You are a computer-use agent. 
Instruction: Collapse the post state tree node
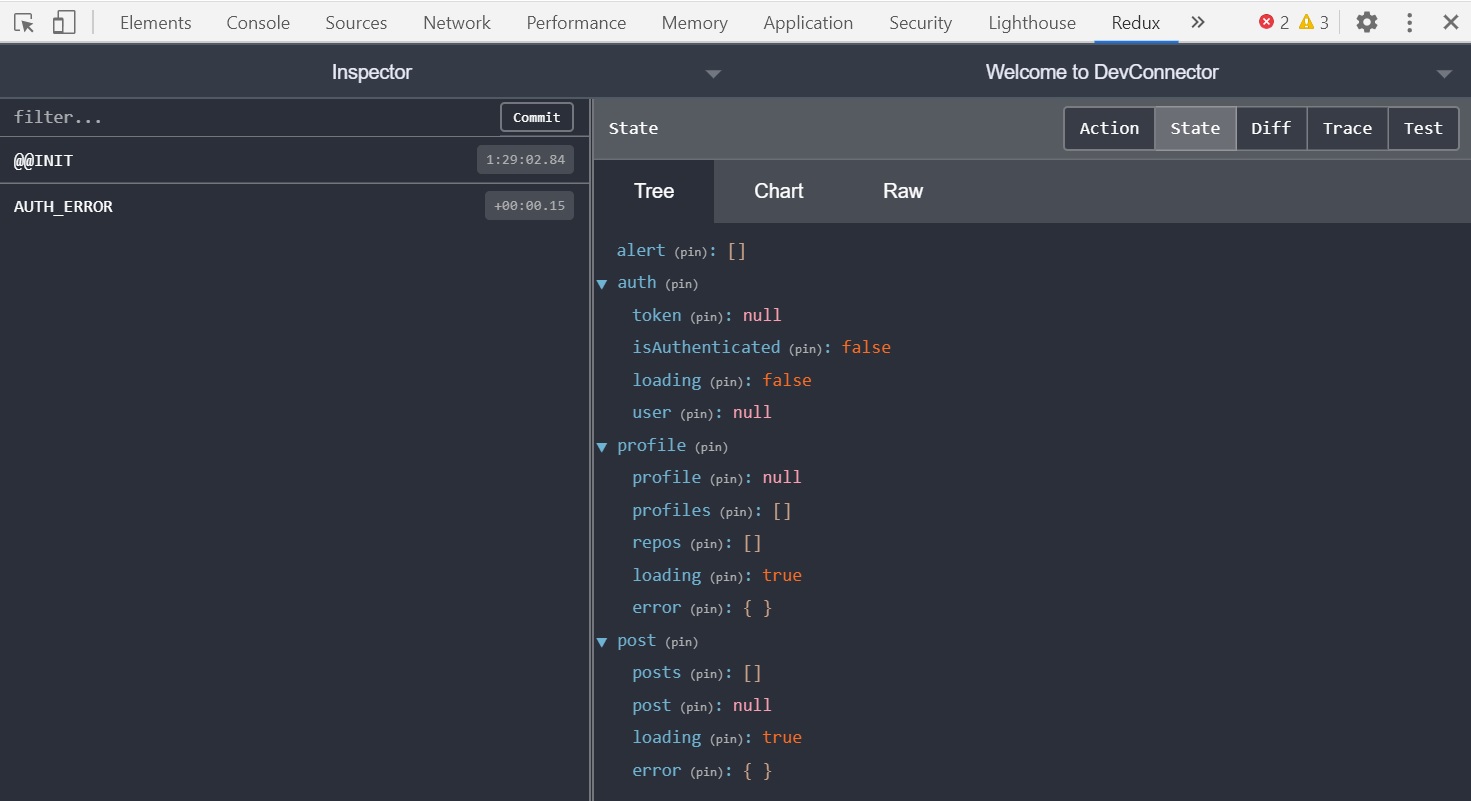pyautogui.click(x=602, y=642)
